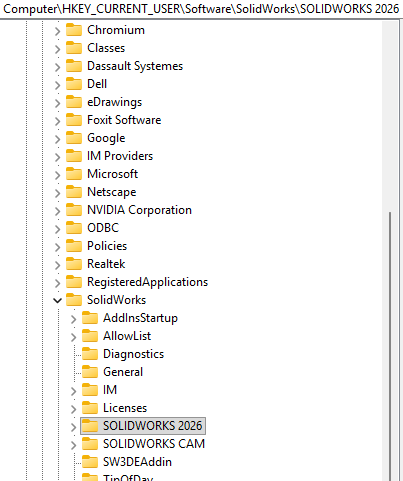
Task: Click the NVIDIA Corporation folder icon
Action: tap(74, 210)
